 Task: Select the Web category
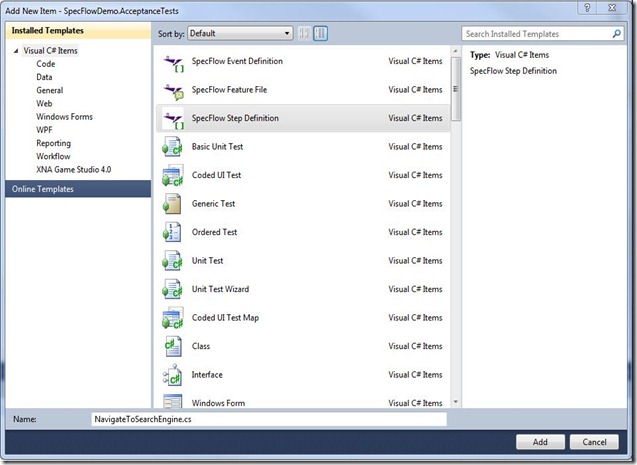(44, 104)
